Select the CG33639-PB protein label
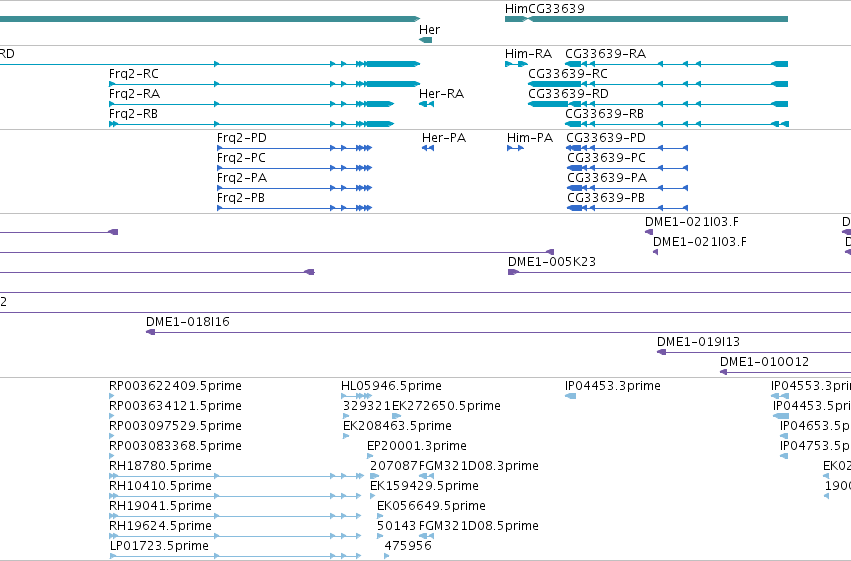The height and width of the screenshot is (561, 851). tap(606, 198)
